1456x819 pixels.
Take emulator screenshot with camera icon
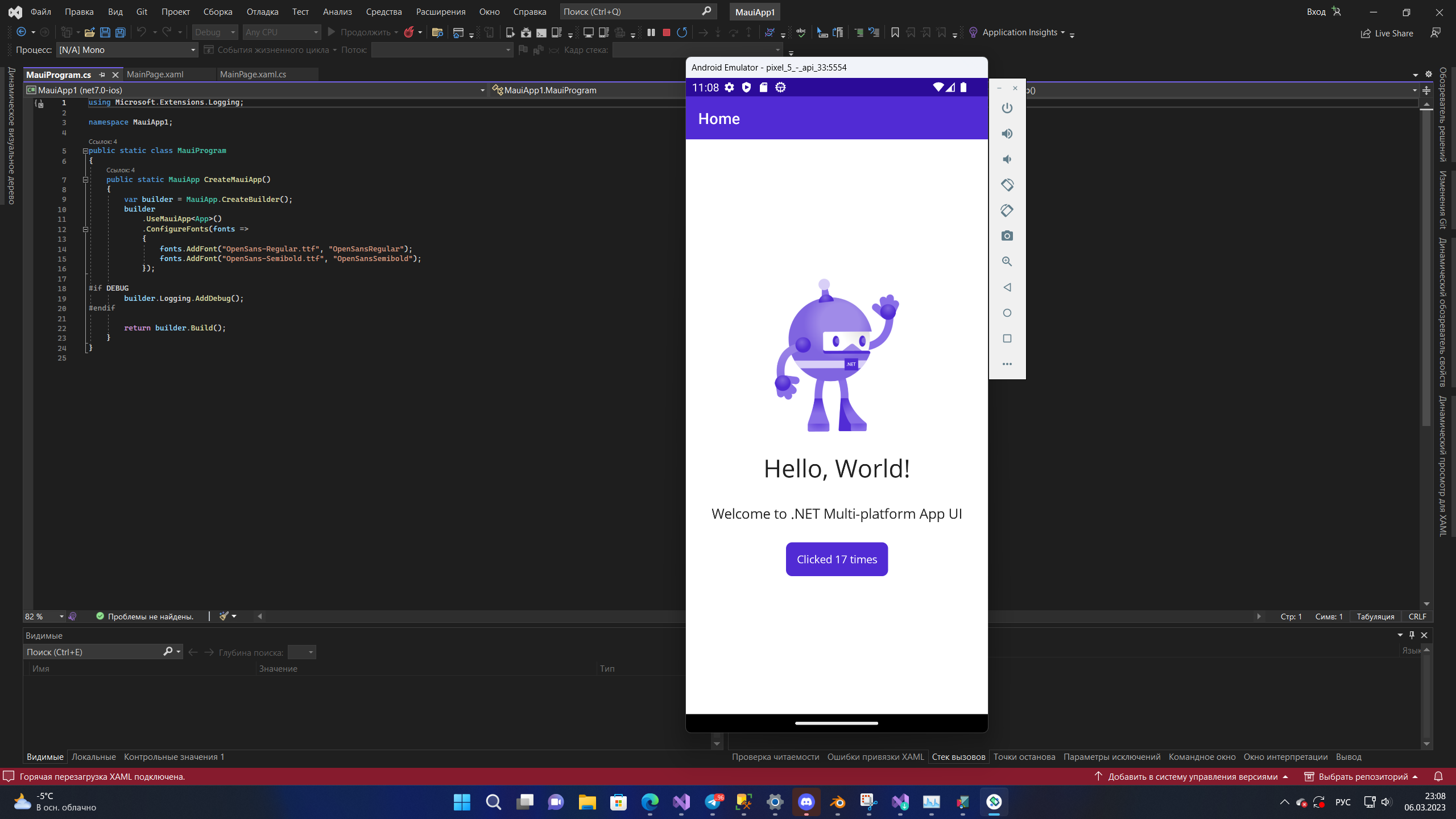click(x=1007, y=235)
